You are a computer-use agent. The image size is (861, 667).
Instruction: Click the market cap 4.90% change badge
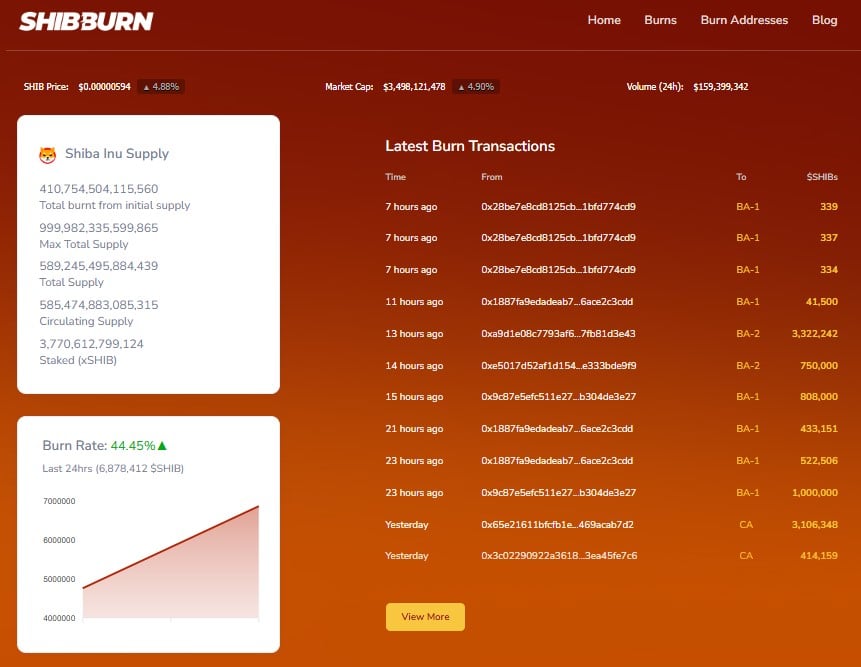pyautogui.click(x=475, y=87)
